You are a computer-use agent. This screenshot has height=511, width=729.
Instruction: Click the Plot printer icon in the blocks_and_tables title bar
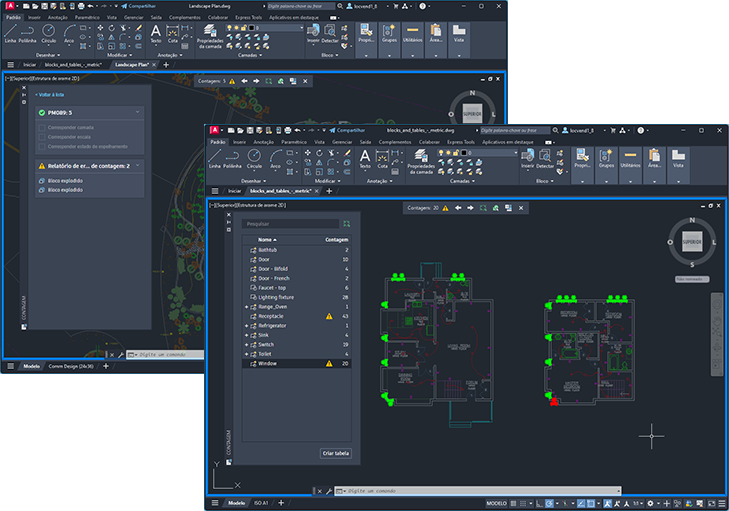[288, 130]
